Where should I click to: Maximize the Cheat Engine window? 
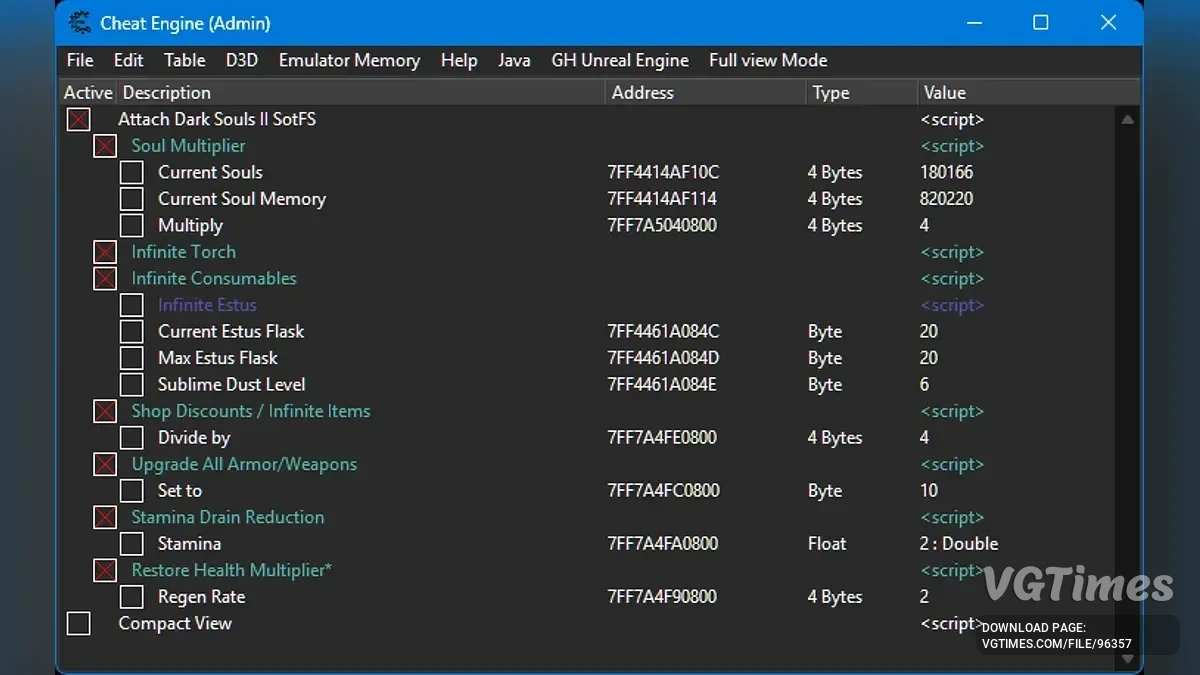(1040, 22)
